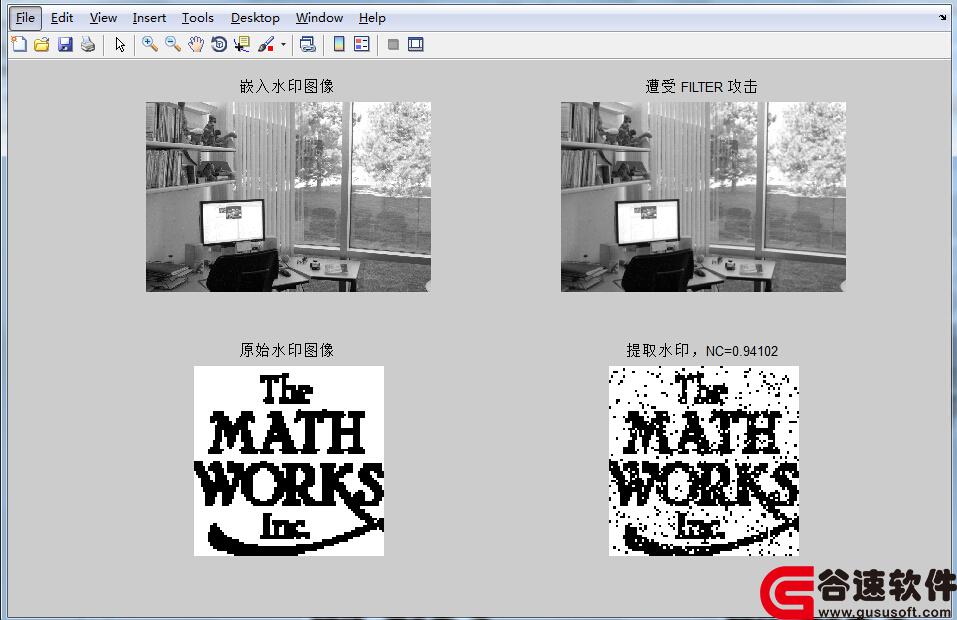This screenshot has height=620, width=957.
Task: Open the Window menu
Action: (319, 18)
